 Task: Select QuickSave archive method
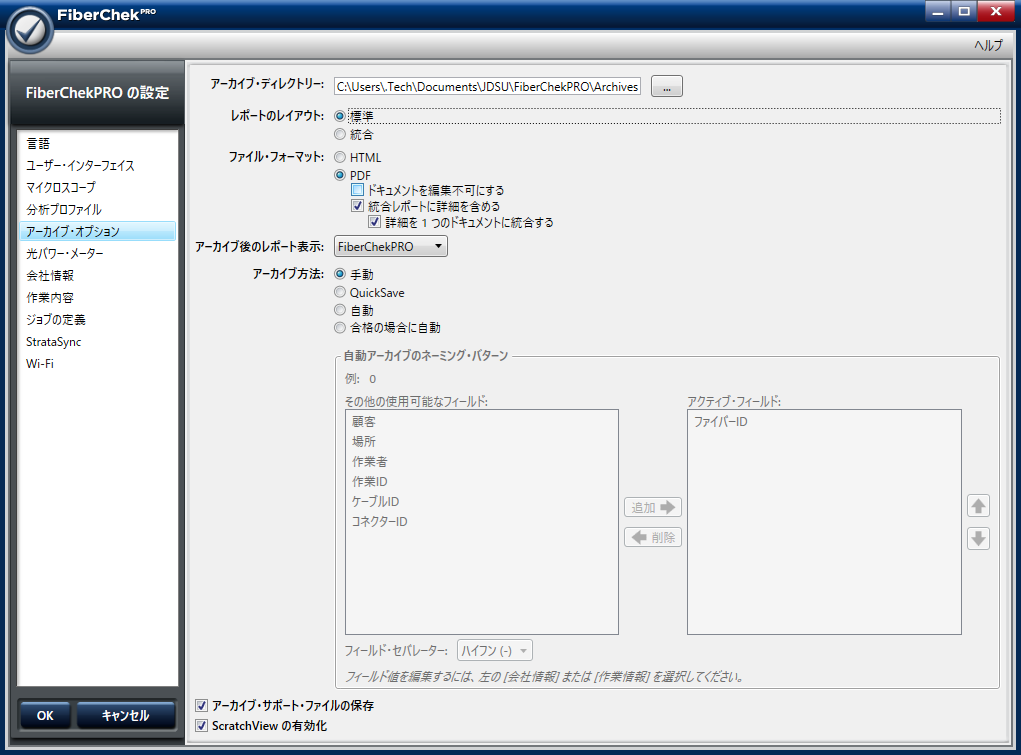(340, 292)
